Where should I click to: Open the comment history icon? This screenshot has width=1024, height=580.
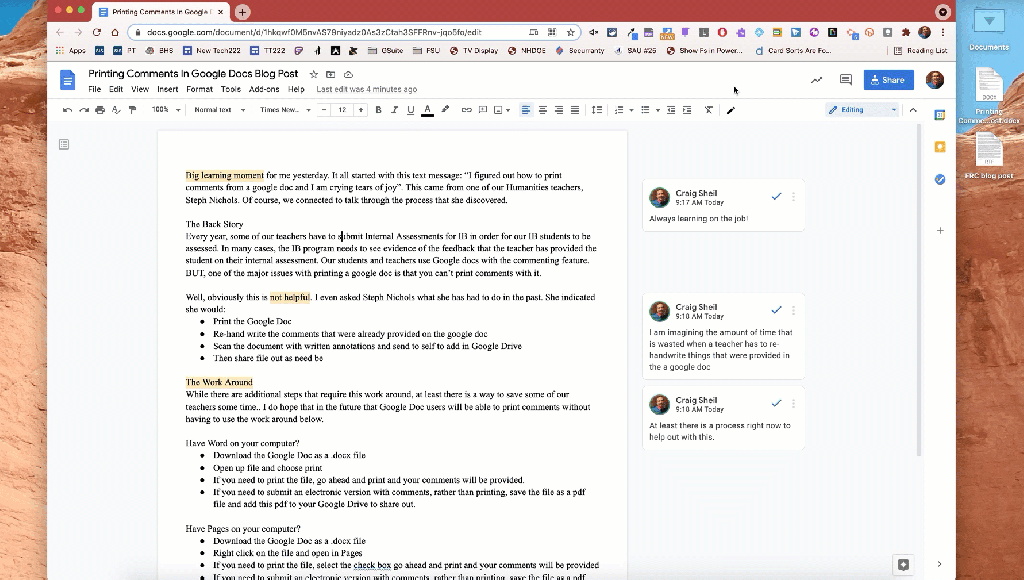pos(845,80)
